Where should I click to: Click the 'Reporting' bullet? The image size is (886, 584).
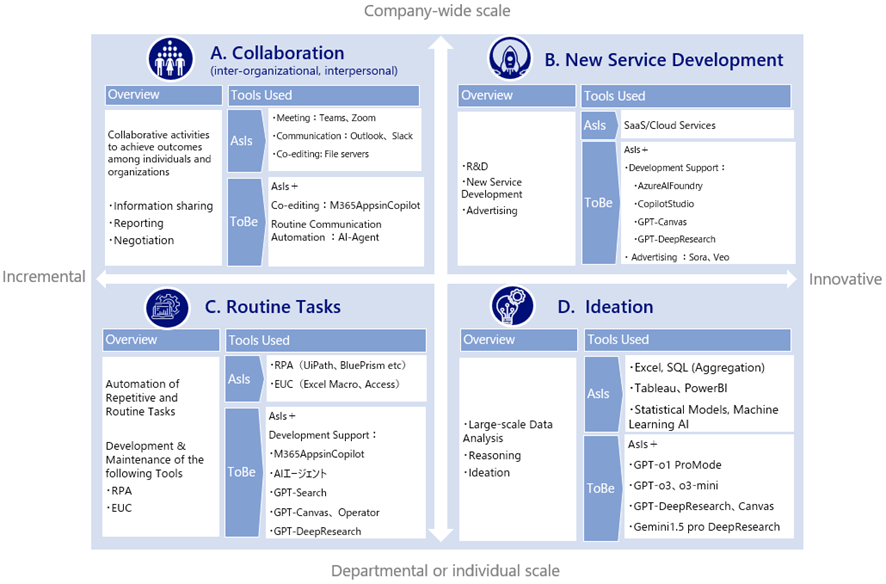tap(136, 223)
